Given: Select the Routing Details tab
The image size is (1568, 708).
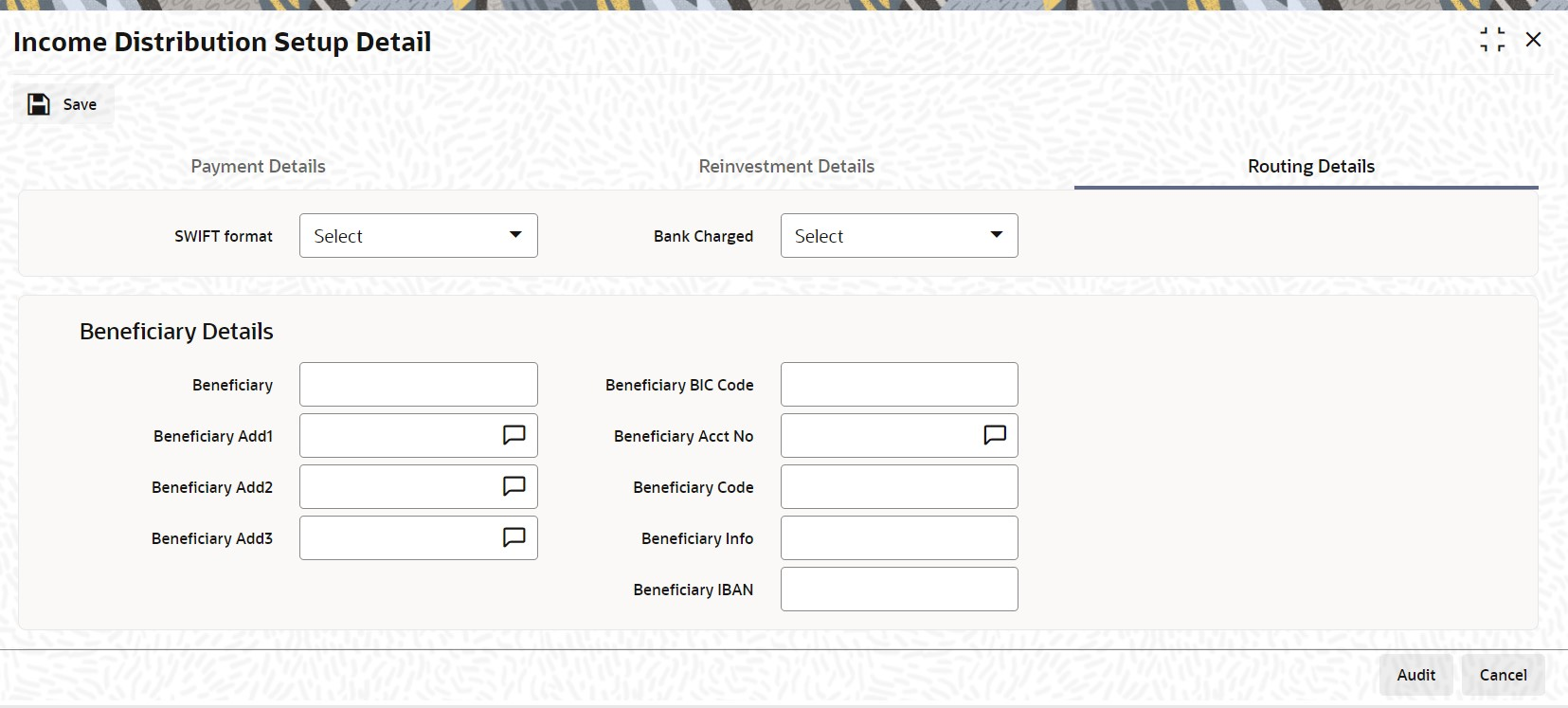Looking at the screenshot, I should click(1311, 166).
